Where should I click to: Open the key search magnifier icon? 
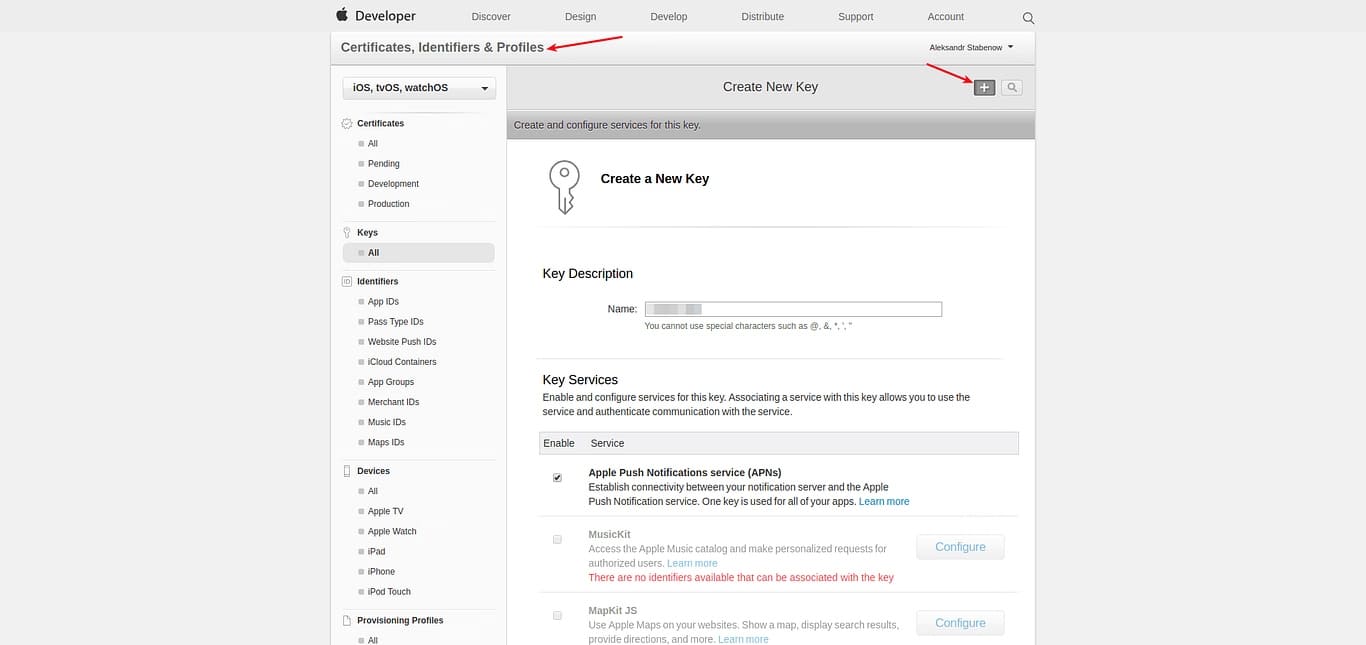tap(1011, 87)
